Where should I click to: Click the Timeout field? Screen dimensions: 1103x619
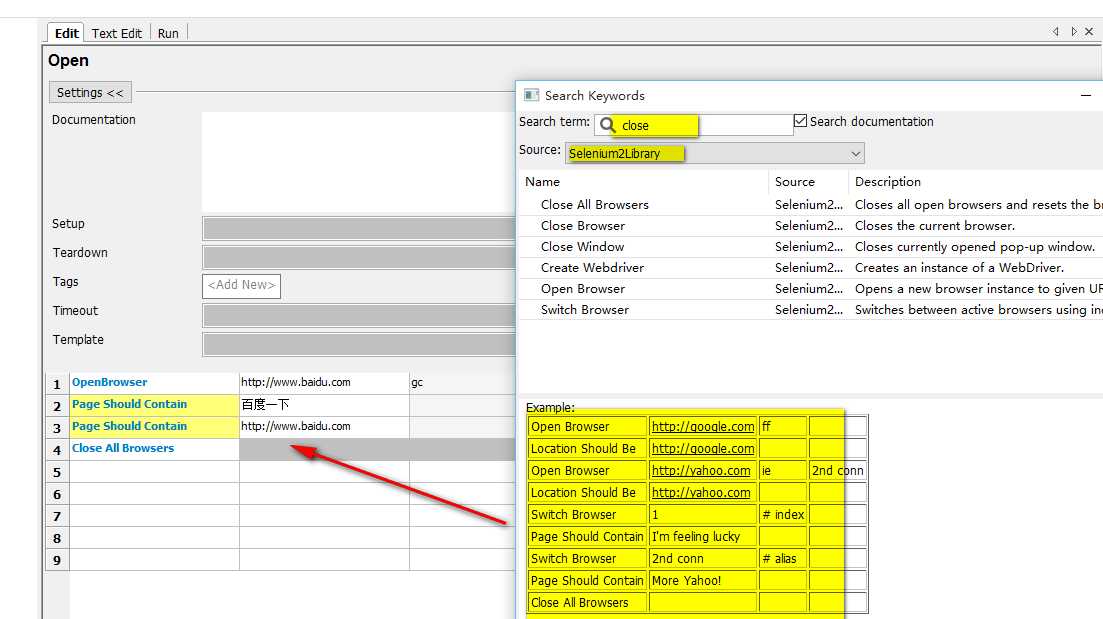359,315
